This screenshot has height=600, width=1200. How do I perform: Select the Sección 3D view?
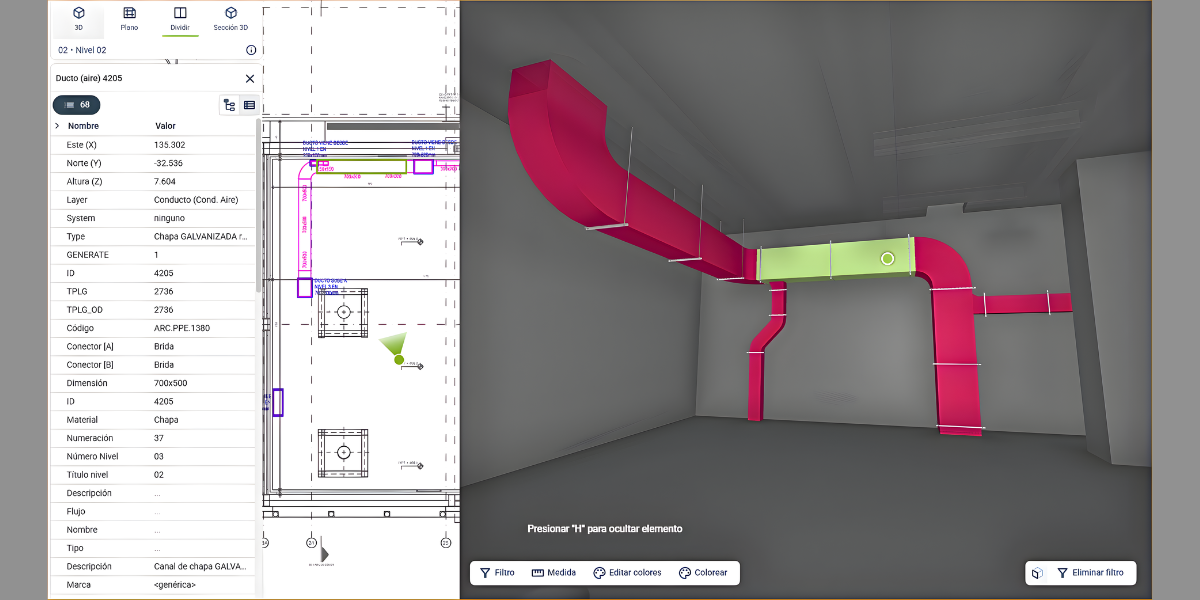coord(230,17)
